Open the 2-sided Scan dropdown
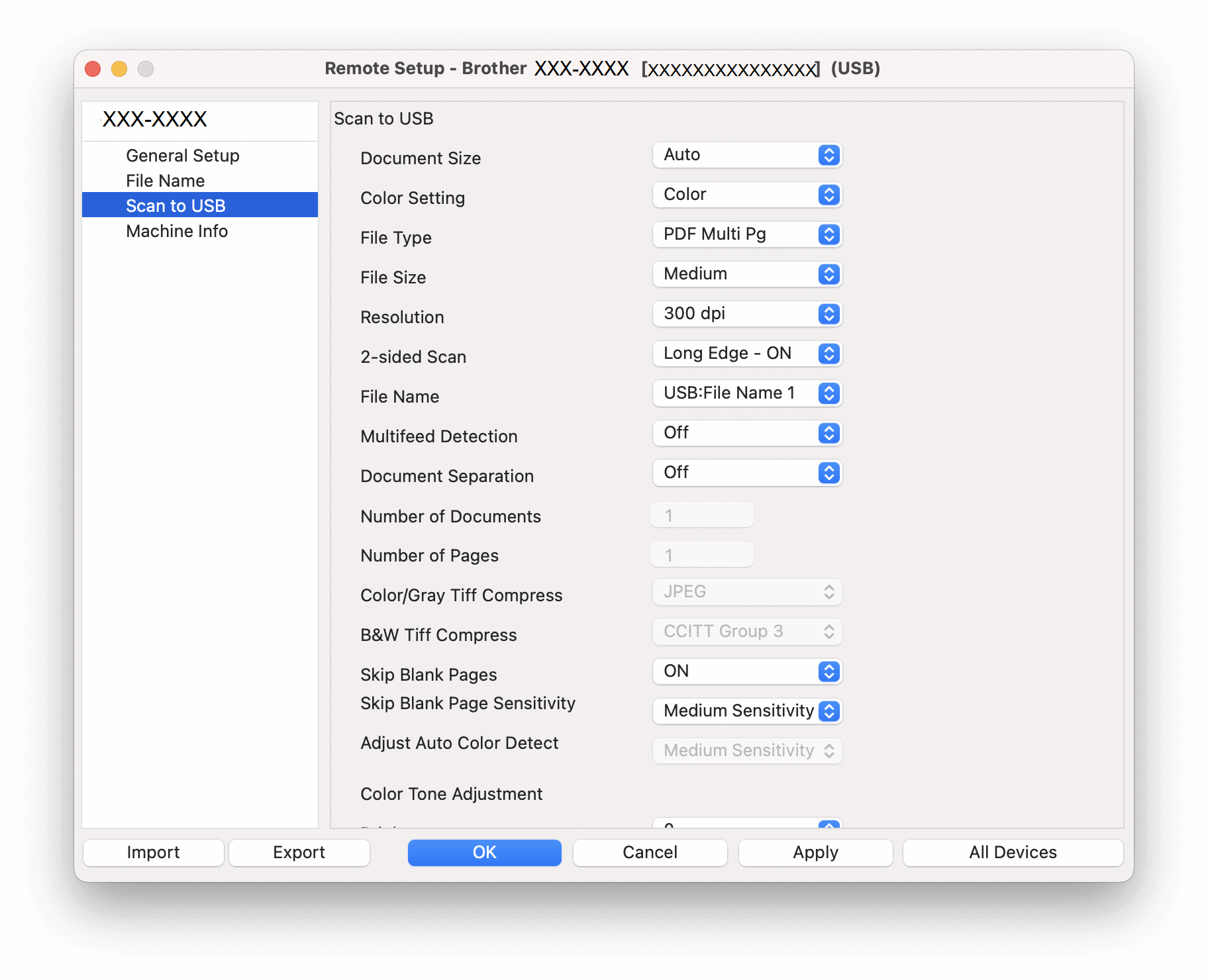 pos(747,354)
